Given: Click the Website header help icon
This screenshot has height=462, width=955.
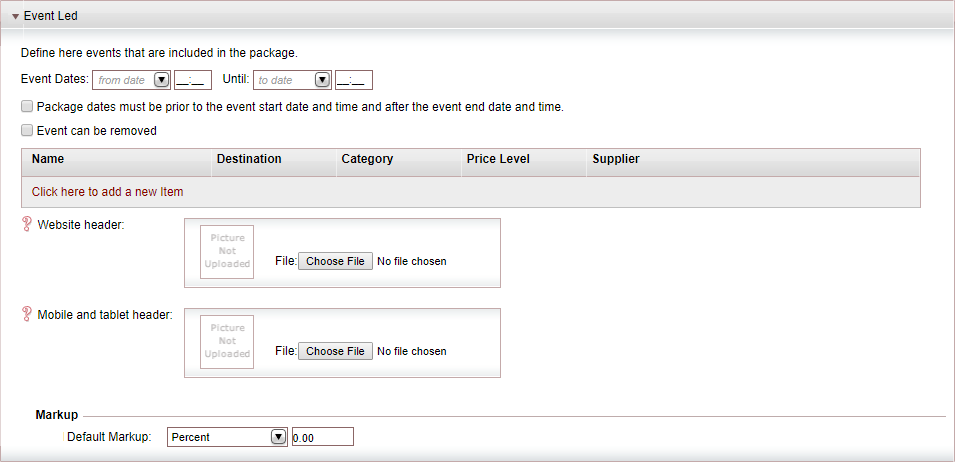Looking at the screenshot, I should click(26, 225).
